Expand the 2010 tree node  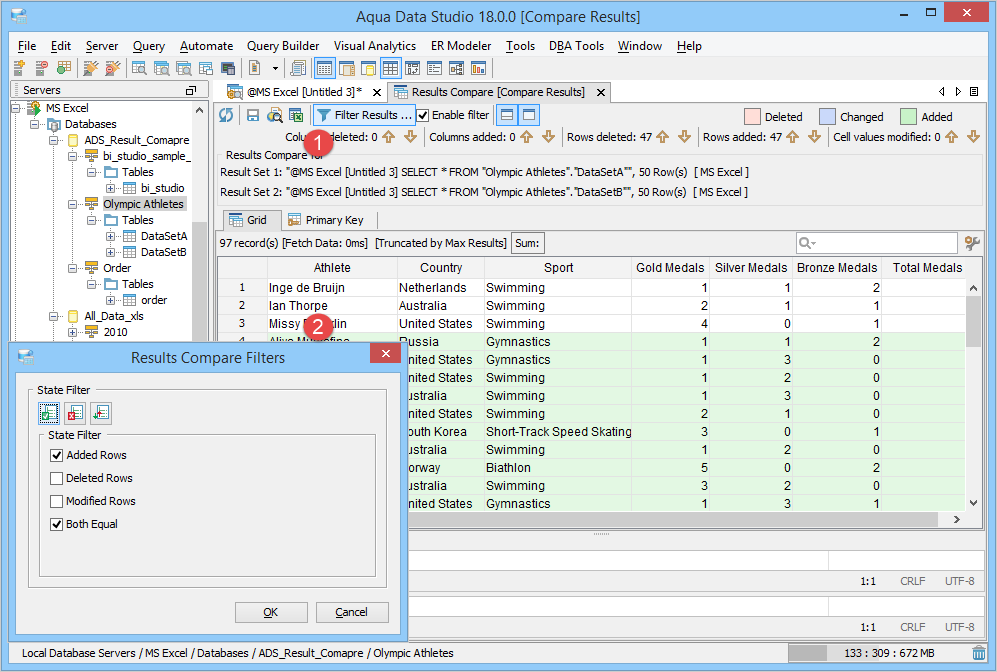coord(73,332)
